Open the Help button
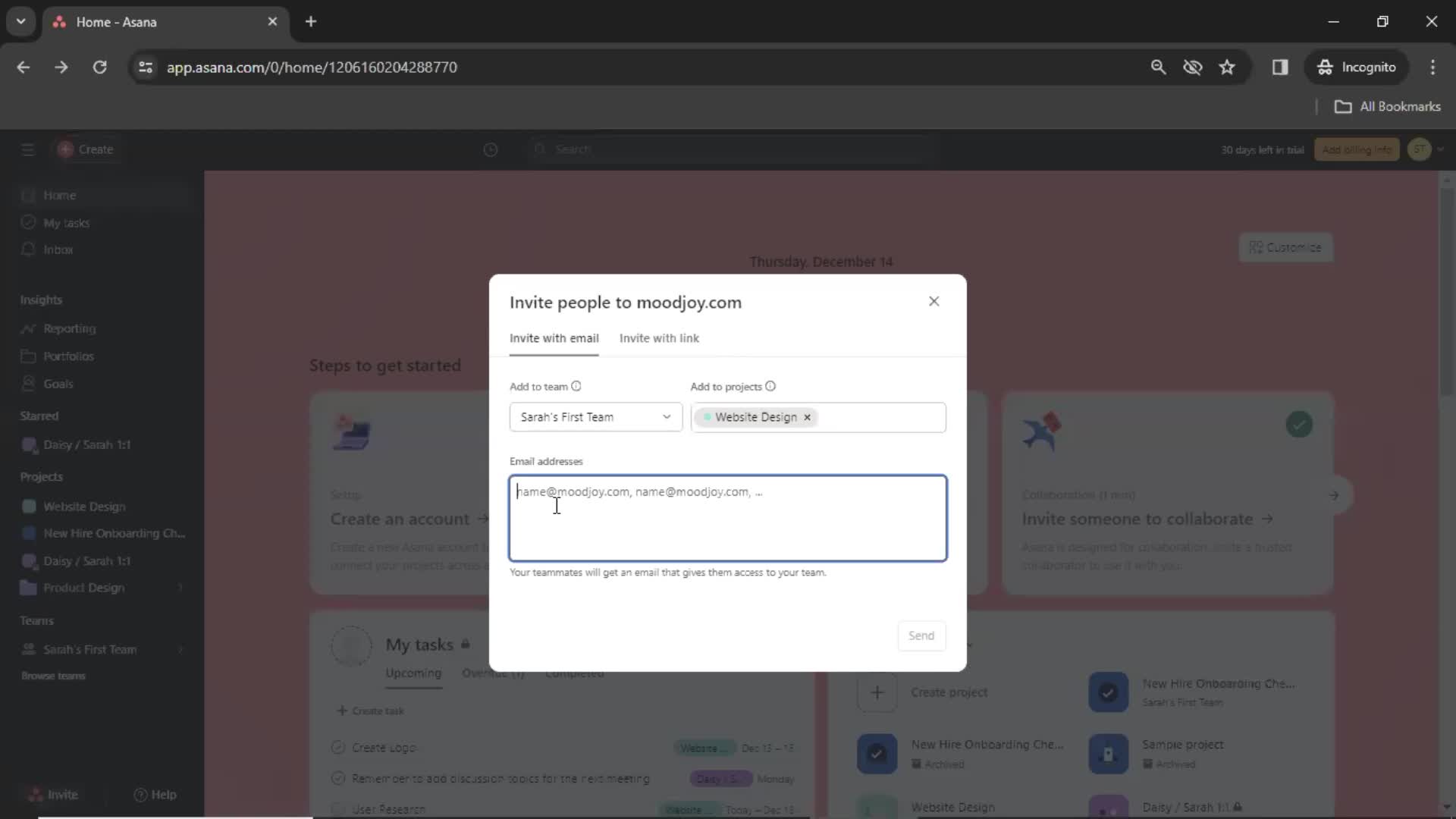Viewport: 1456px width, 819px height. 155,794
